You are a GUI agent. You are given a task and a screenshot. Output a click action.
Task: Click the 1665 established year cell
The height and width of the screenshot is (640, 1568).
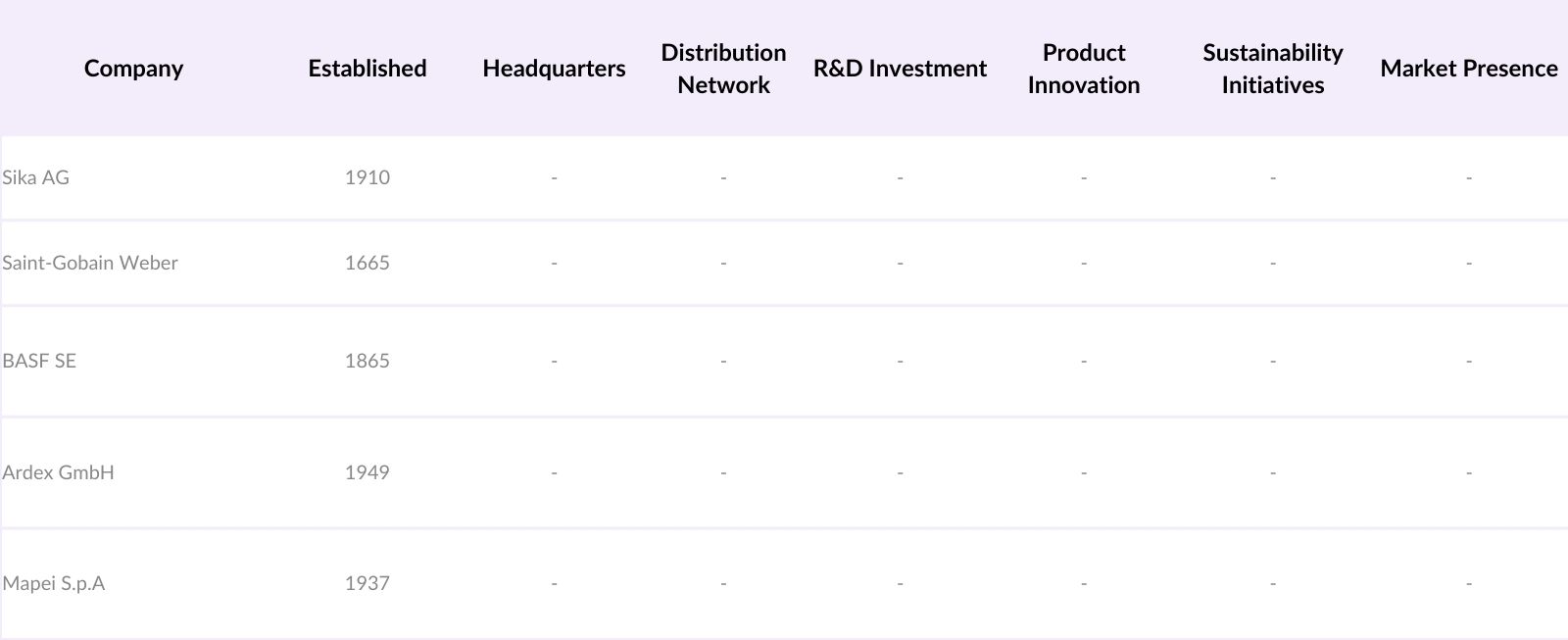367,263
